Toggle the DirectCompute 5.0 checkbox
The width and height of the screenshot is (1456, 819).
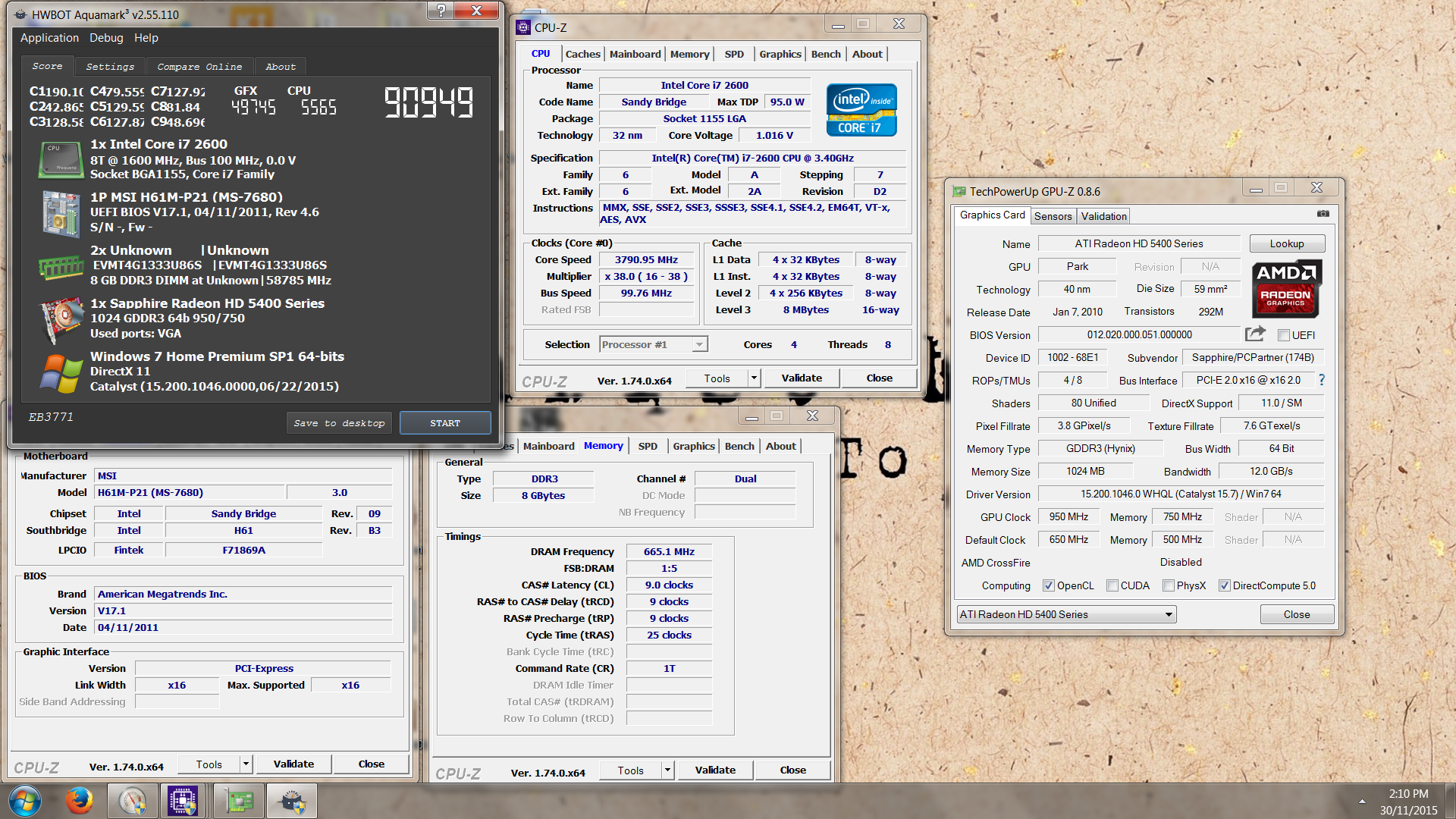tap(1224, 585)
